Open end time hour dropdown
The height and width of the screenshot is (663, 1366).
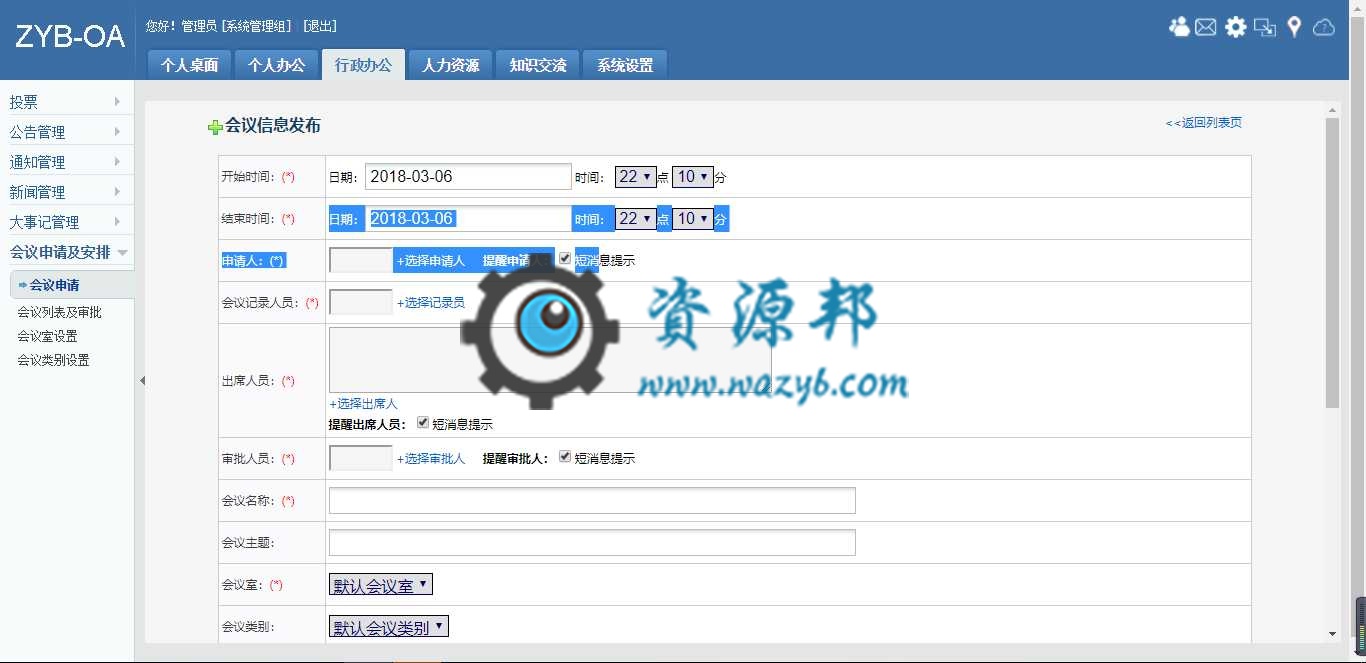635,219
